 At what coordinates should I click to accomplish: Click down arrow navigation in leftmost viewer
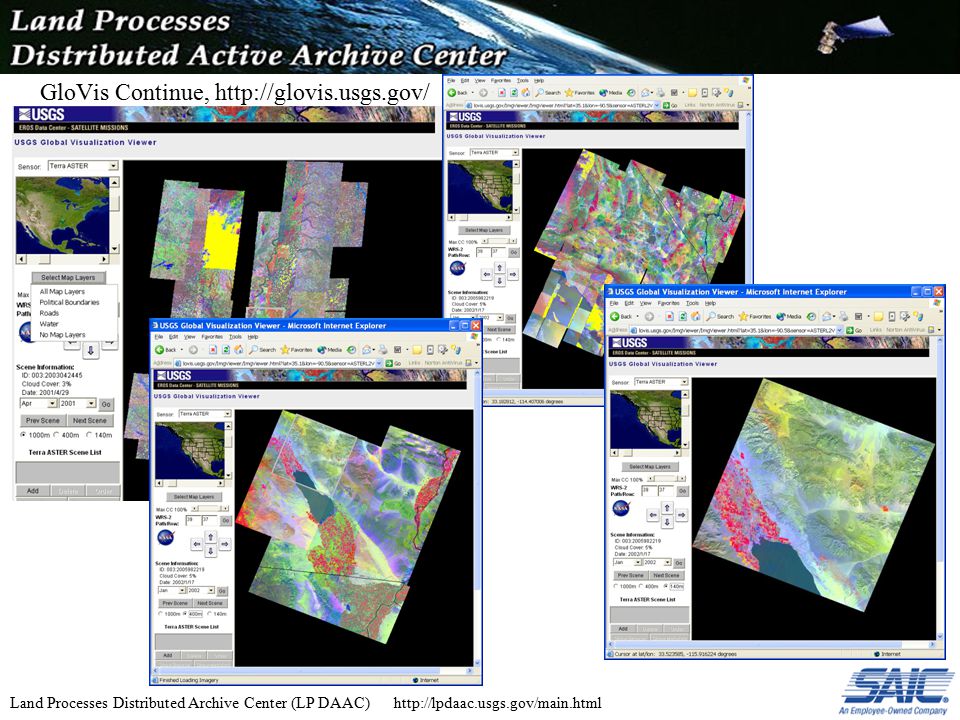pos(91,350)
